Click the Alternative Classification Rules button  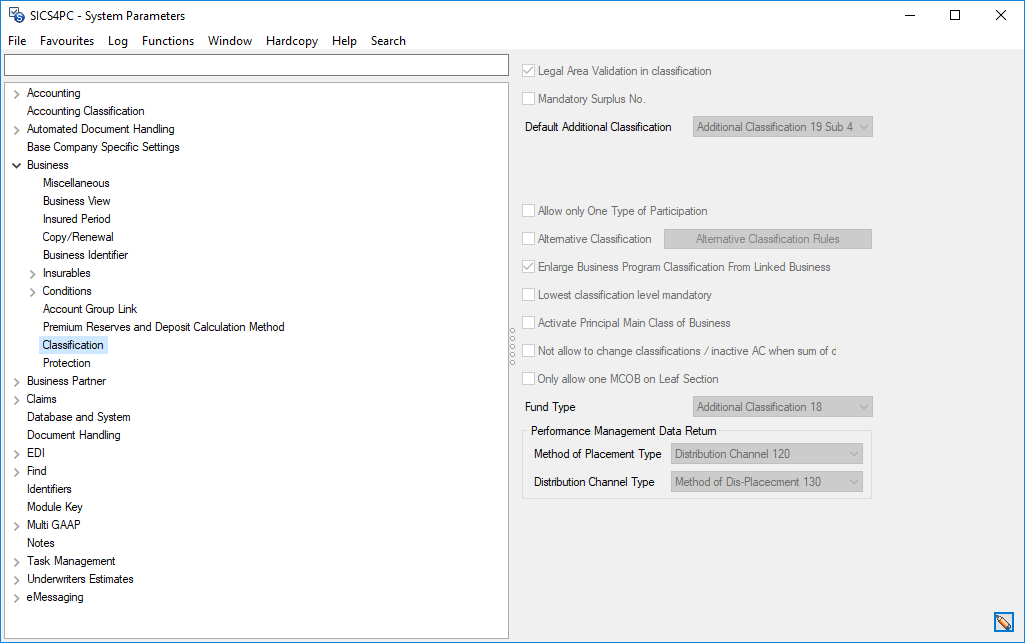click(767, 238)
